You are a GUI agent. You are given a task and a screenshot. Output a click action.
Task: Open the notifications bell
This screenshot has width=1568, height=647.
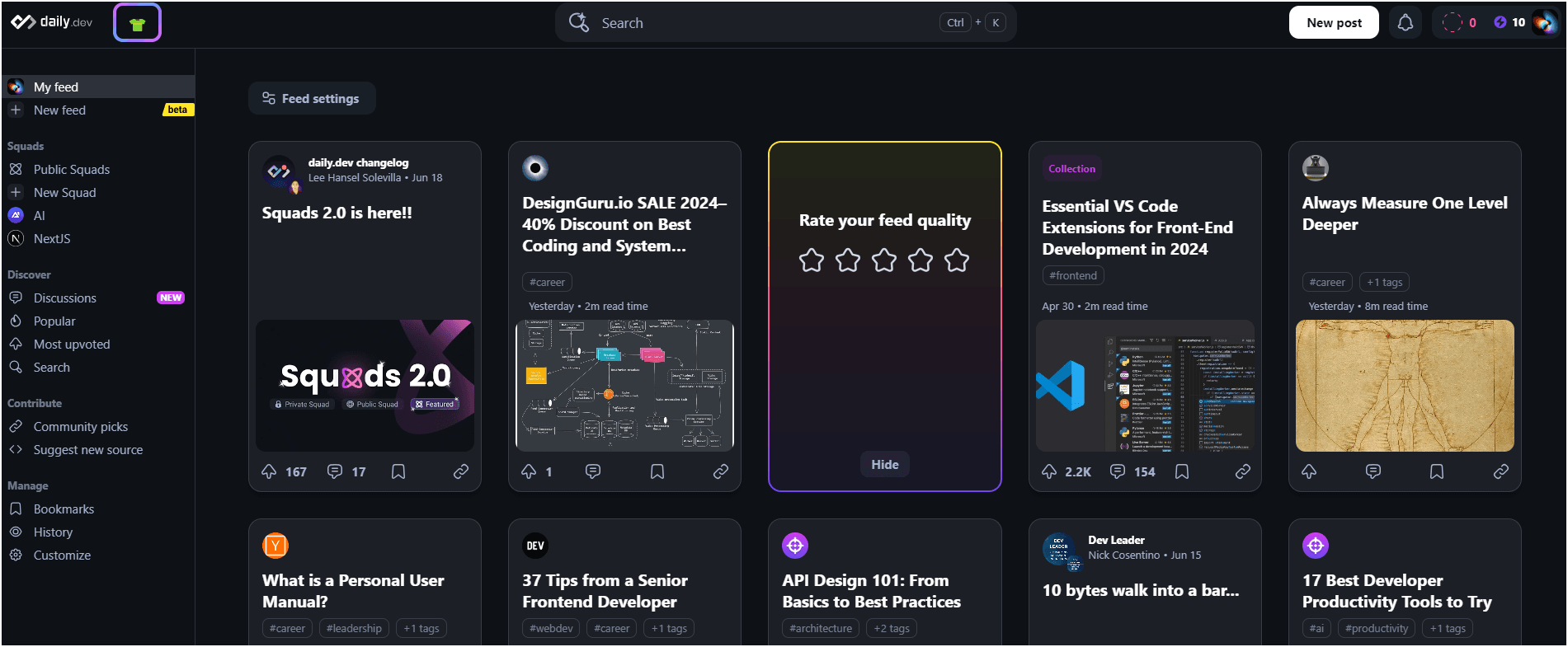[1406, 23]
